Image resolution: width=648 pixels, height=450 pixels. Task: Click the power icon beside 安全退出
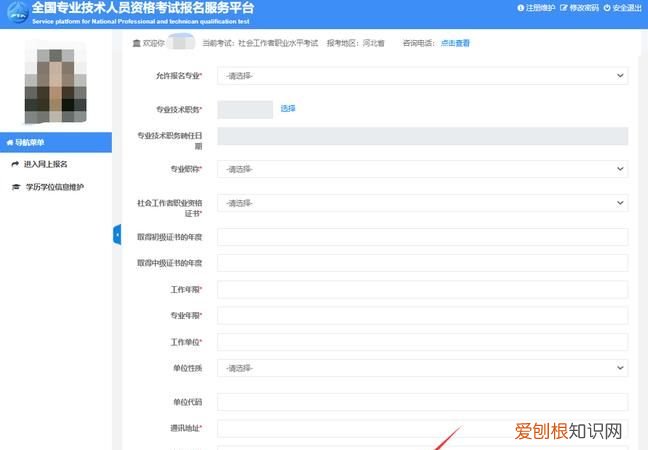coord(607,8)
